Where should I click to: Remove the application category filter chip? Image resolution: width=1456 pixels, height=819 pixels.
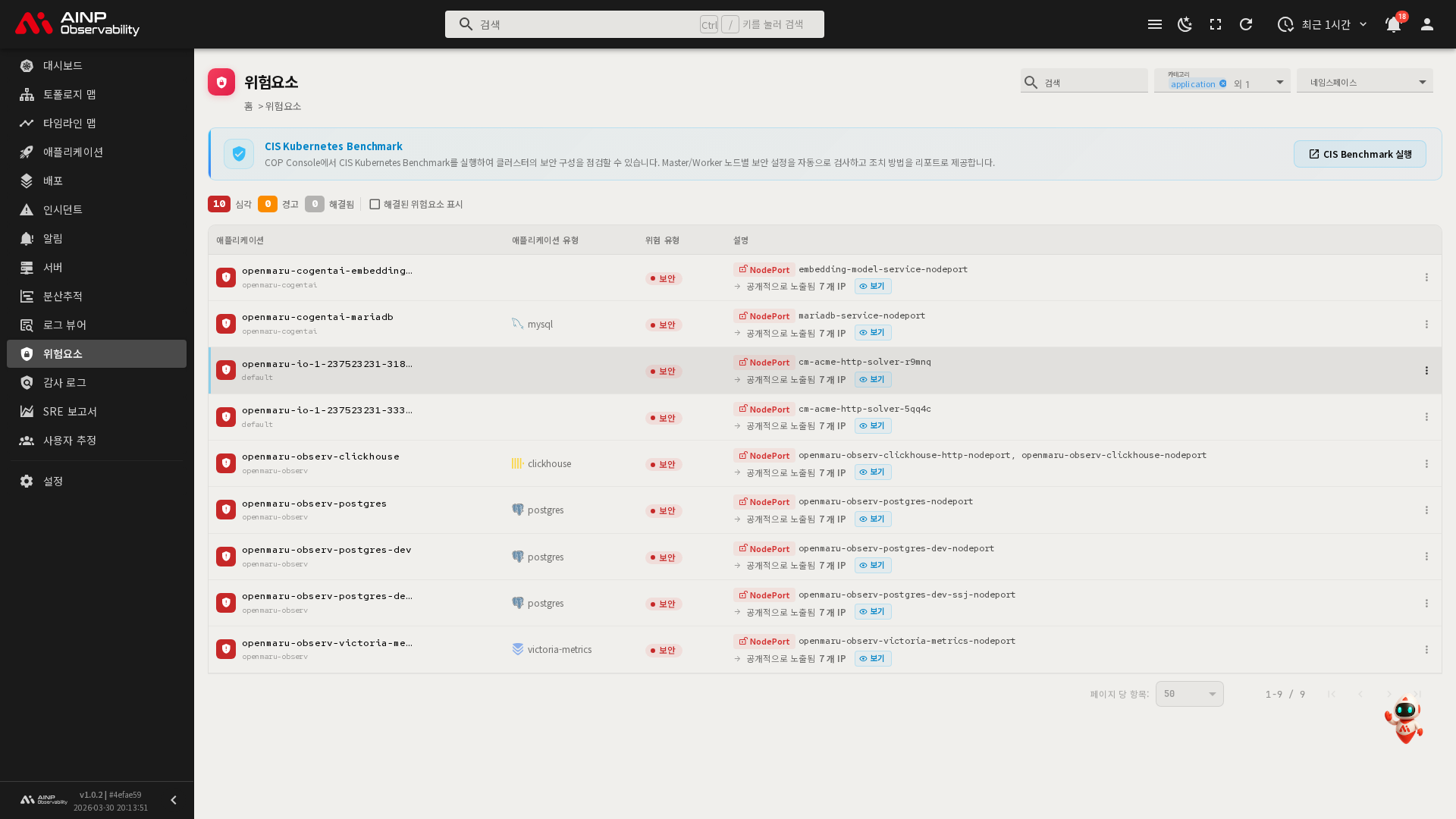[x=1223, y=84]
